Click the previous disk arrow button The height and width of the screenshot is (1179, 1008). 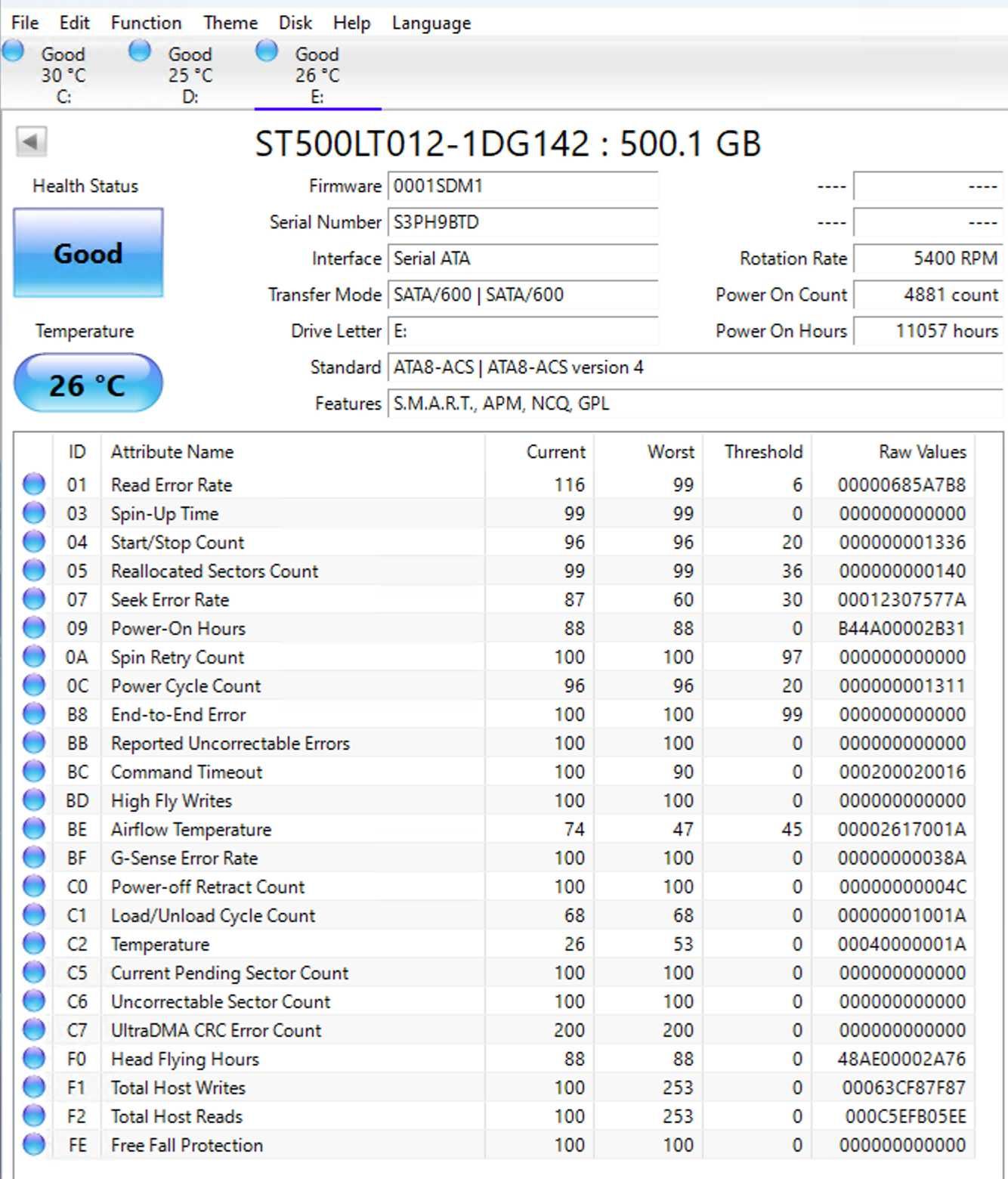(31, 141)
